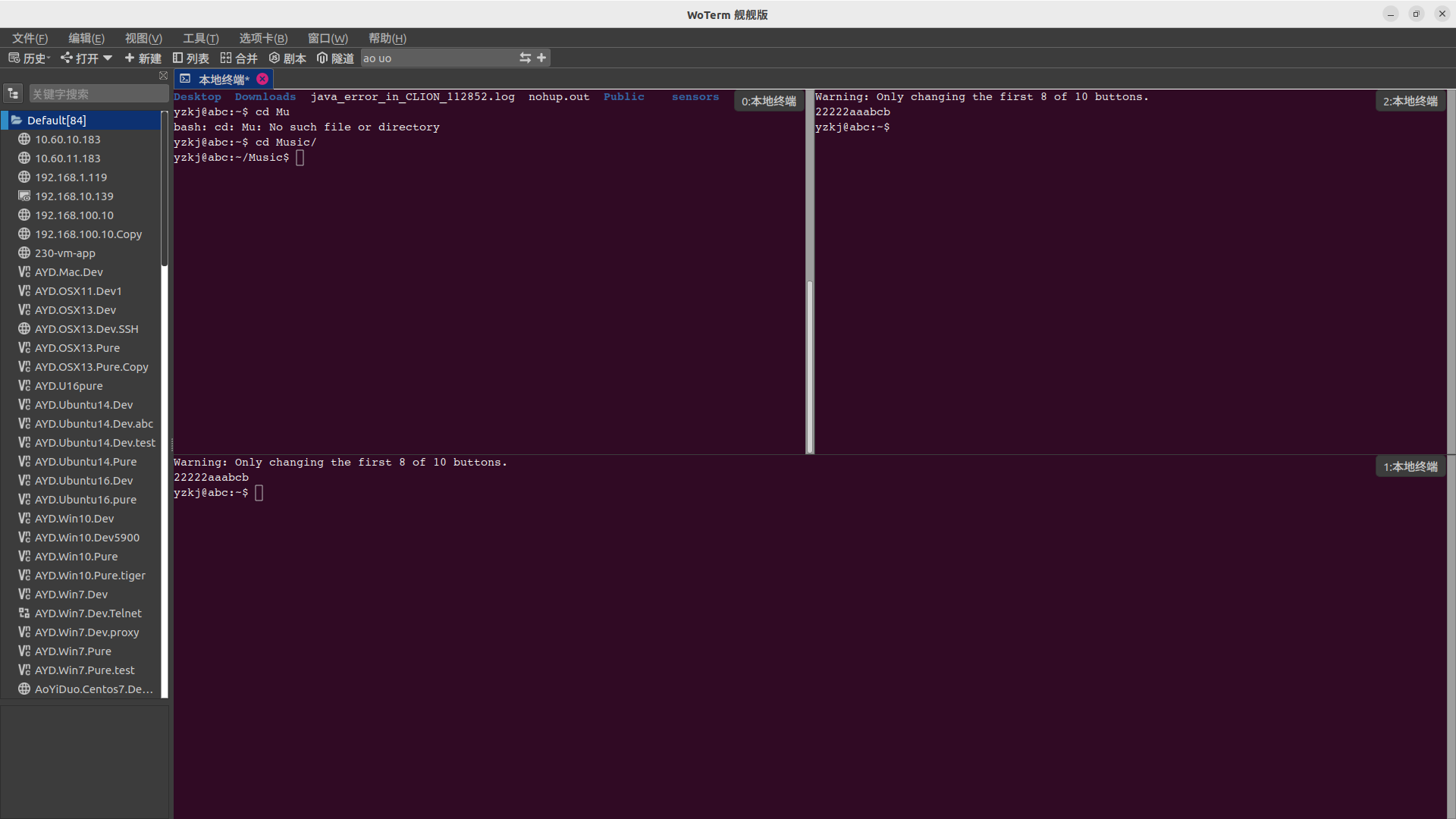Close the 本地终端 tab

(x=262, y=79)
